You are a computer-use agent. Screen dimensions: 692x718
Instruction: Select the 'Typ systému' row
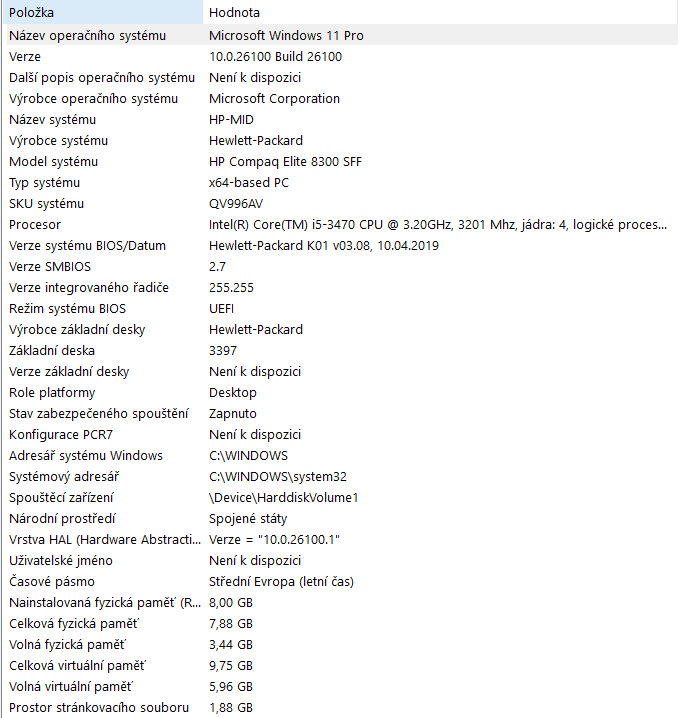(x=340, y=183)
